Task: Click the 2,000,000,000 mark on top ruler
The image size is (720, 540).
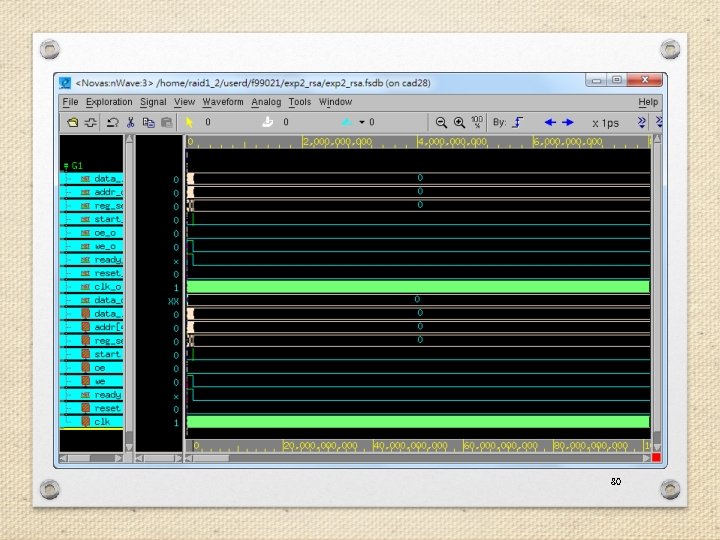Action: [338, 142]
